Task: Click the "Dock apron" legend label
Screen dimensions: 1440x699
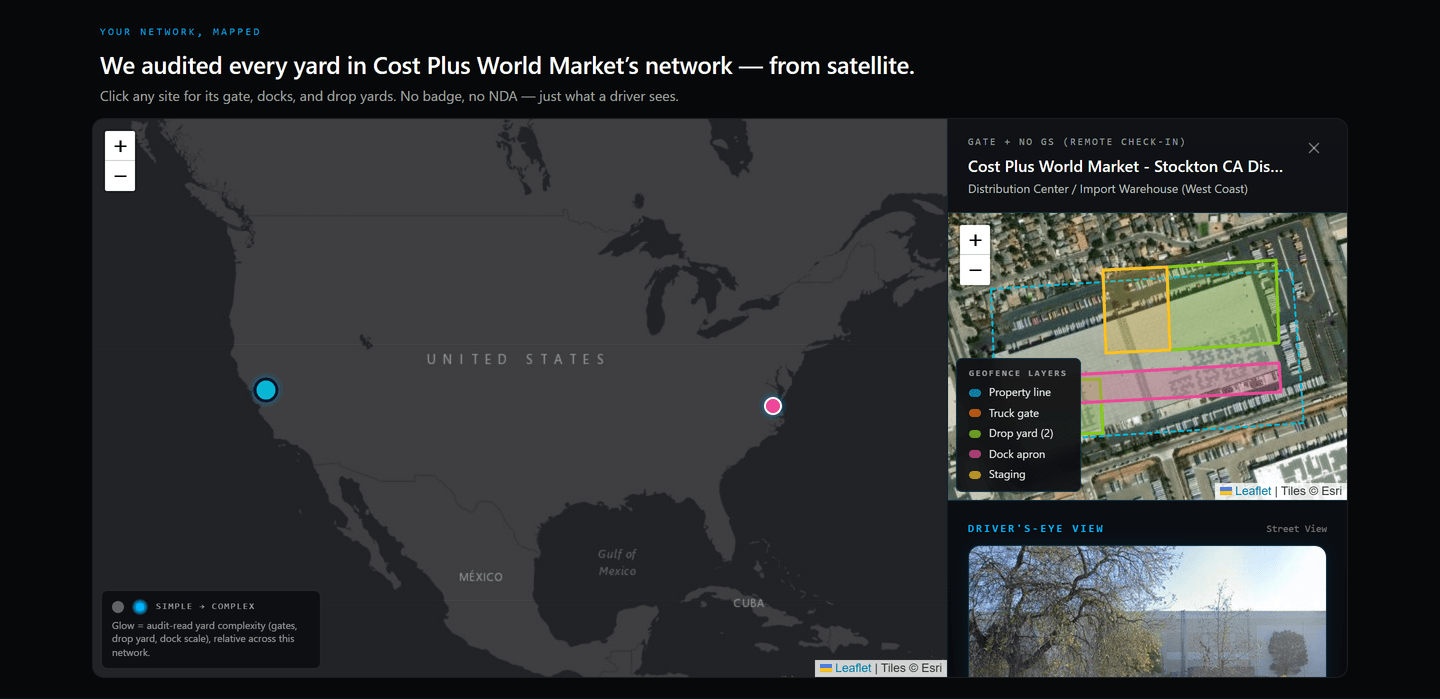Action: tap(1017, 454)
